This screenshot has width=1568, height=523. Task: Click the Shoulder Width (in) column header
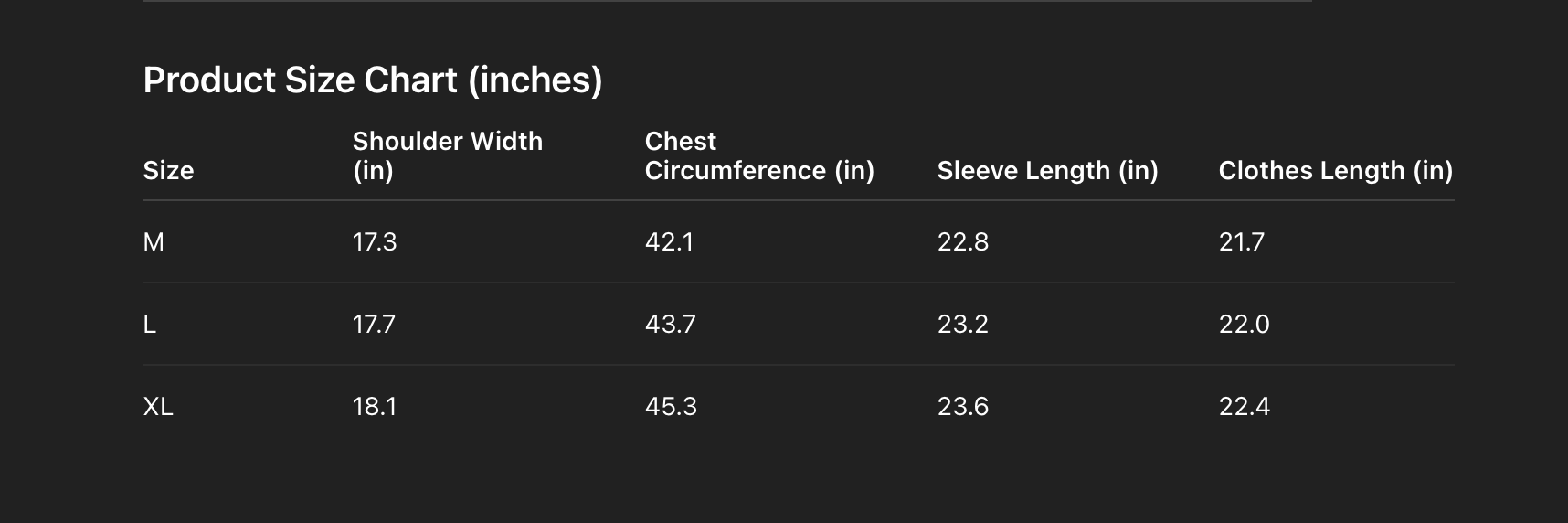(x=448, y=155)
